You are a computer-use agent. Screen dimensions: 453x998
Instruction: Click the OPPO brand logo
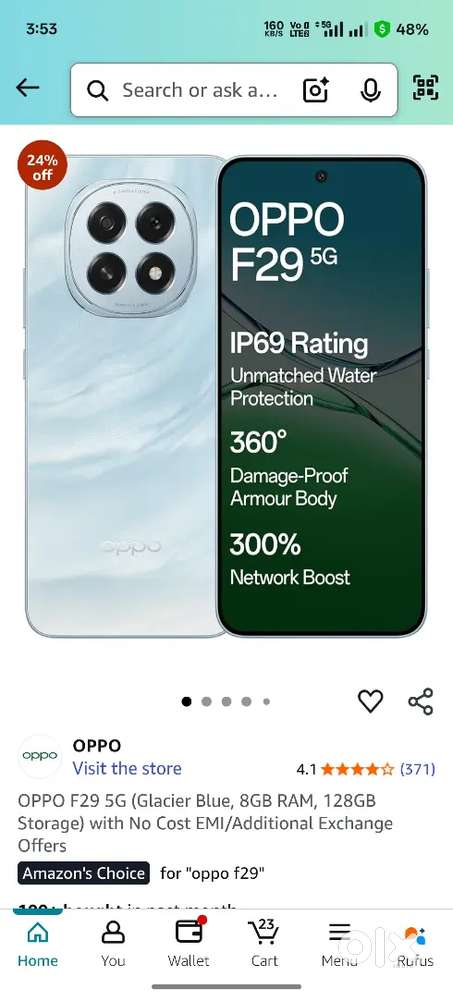tap(39, 756)
